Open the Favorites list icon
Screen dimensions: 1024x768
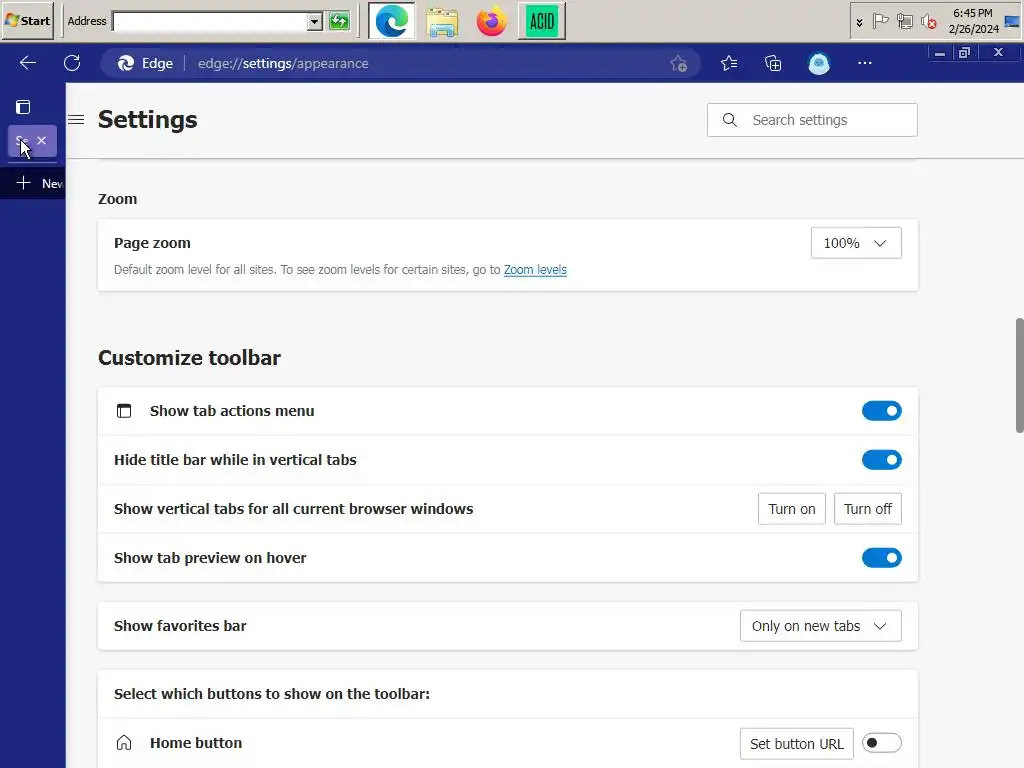coord(729,63)
